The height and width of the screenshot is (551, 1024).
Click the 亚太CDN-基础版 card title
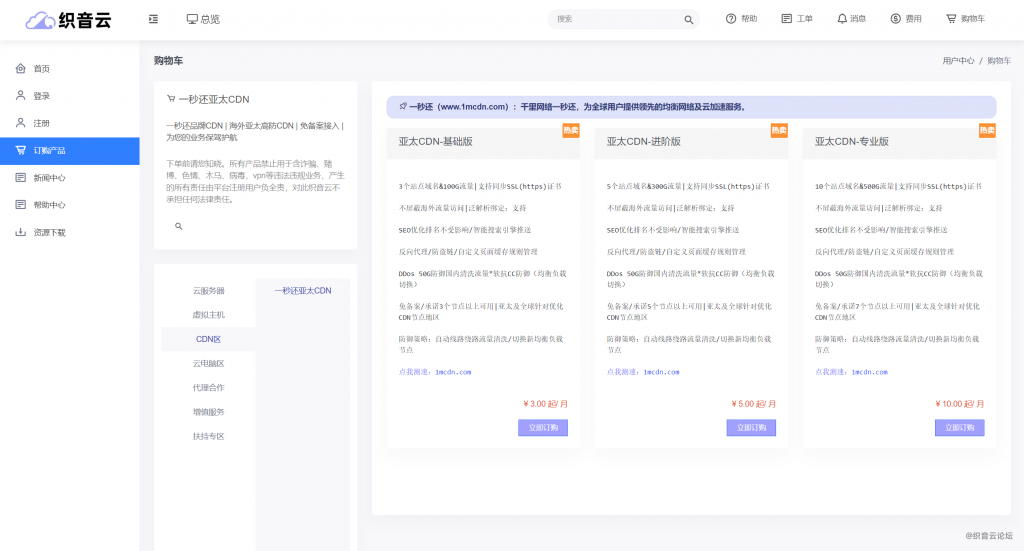pos(436,142)
